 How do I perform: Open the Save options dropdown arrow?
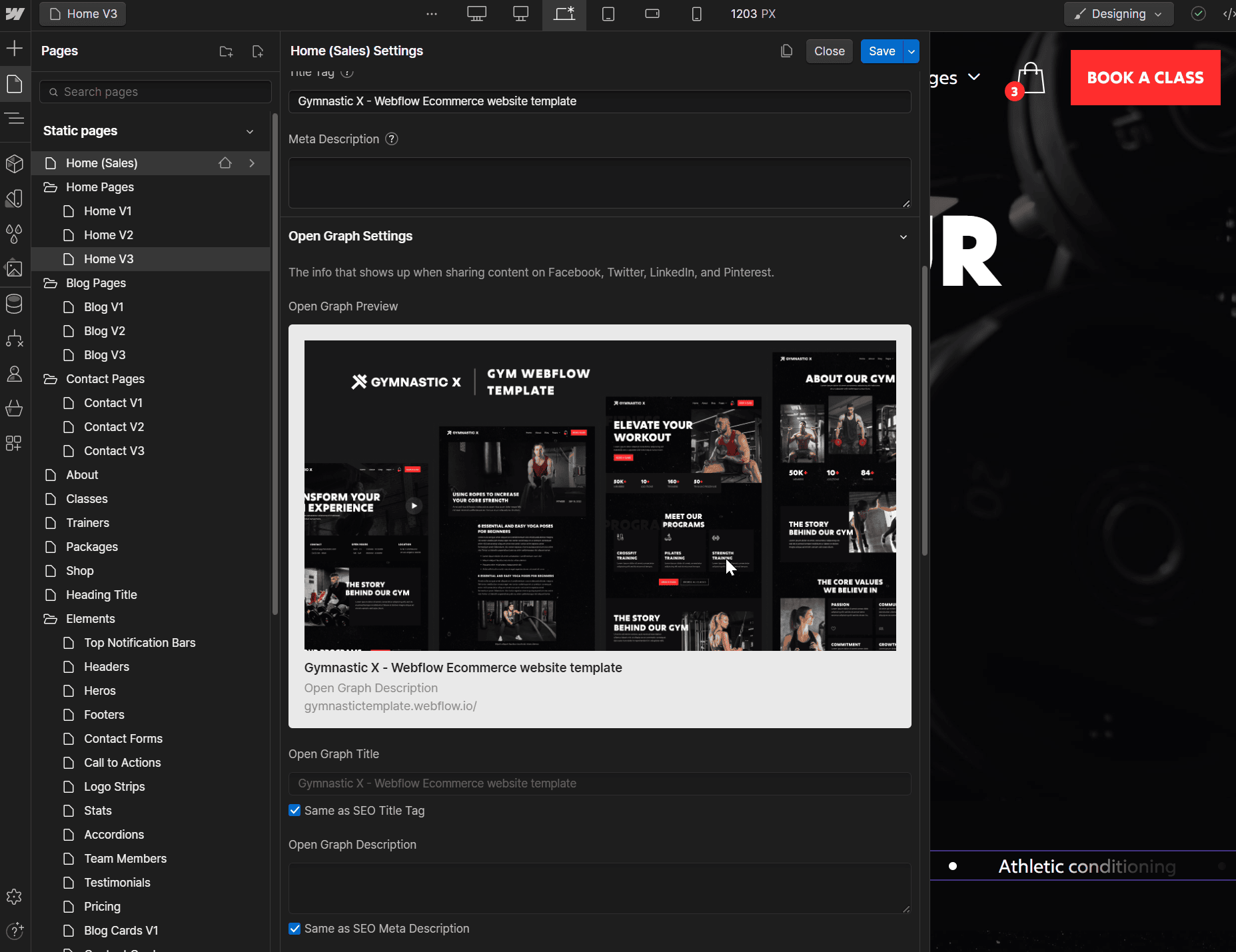pos(912,51)
